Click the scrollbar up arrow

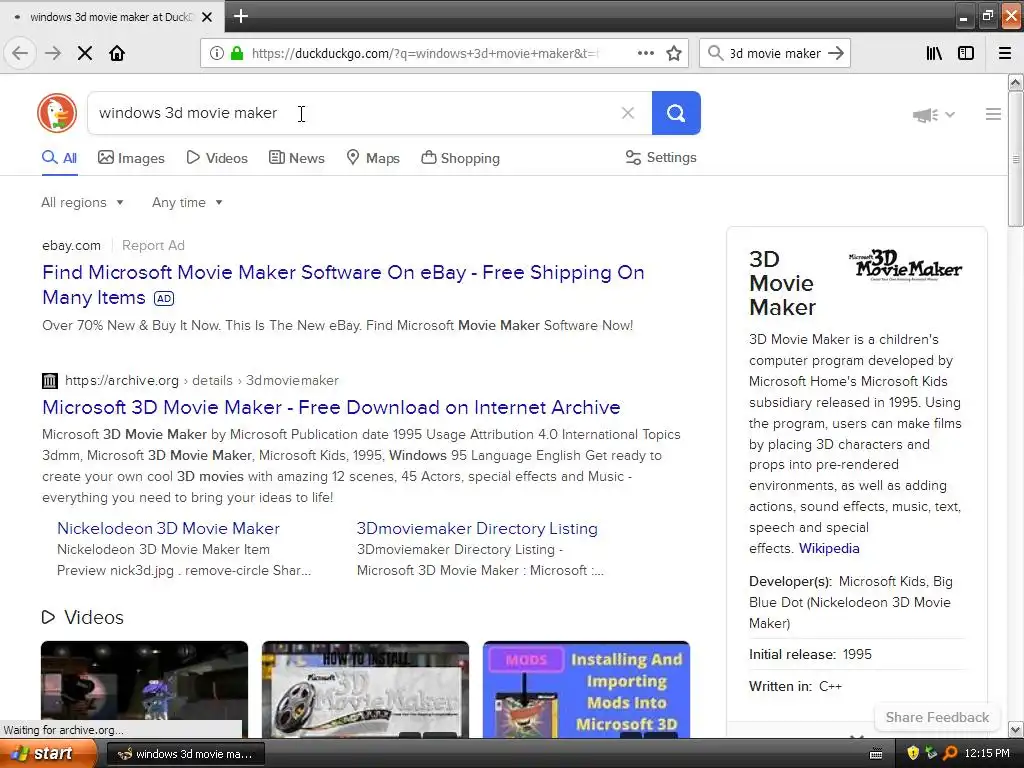point(1016,82)
